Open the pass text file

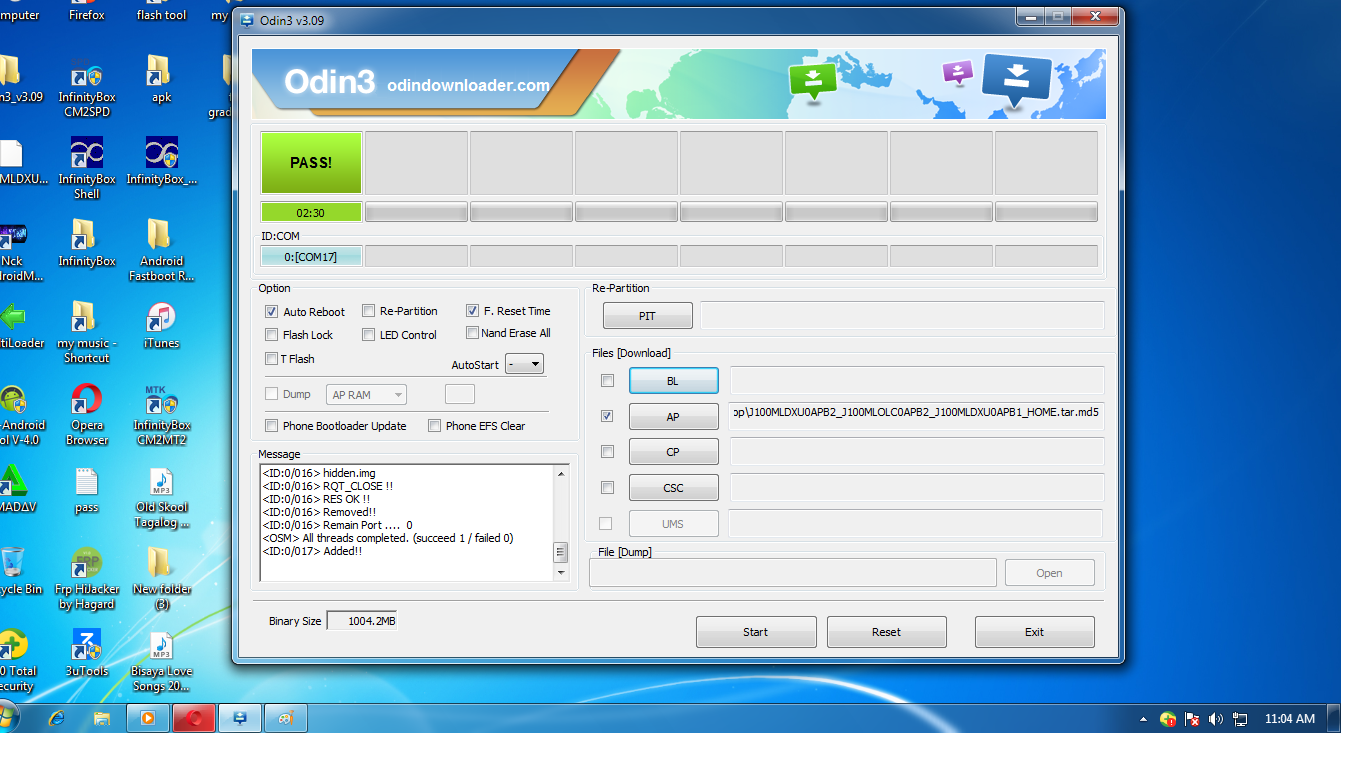tap(87, 490)
